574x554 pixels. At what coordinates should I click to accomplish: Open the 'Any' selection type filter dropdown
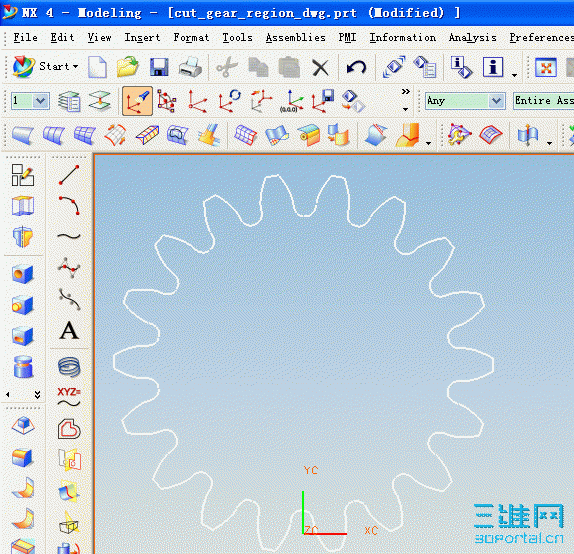pos(496,101)
